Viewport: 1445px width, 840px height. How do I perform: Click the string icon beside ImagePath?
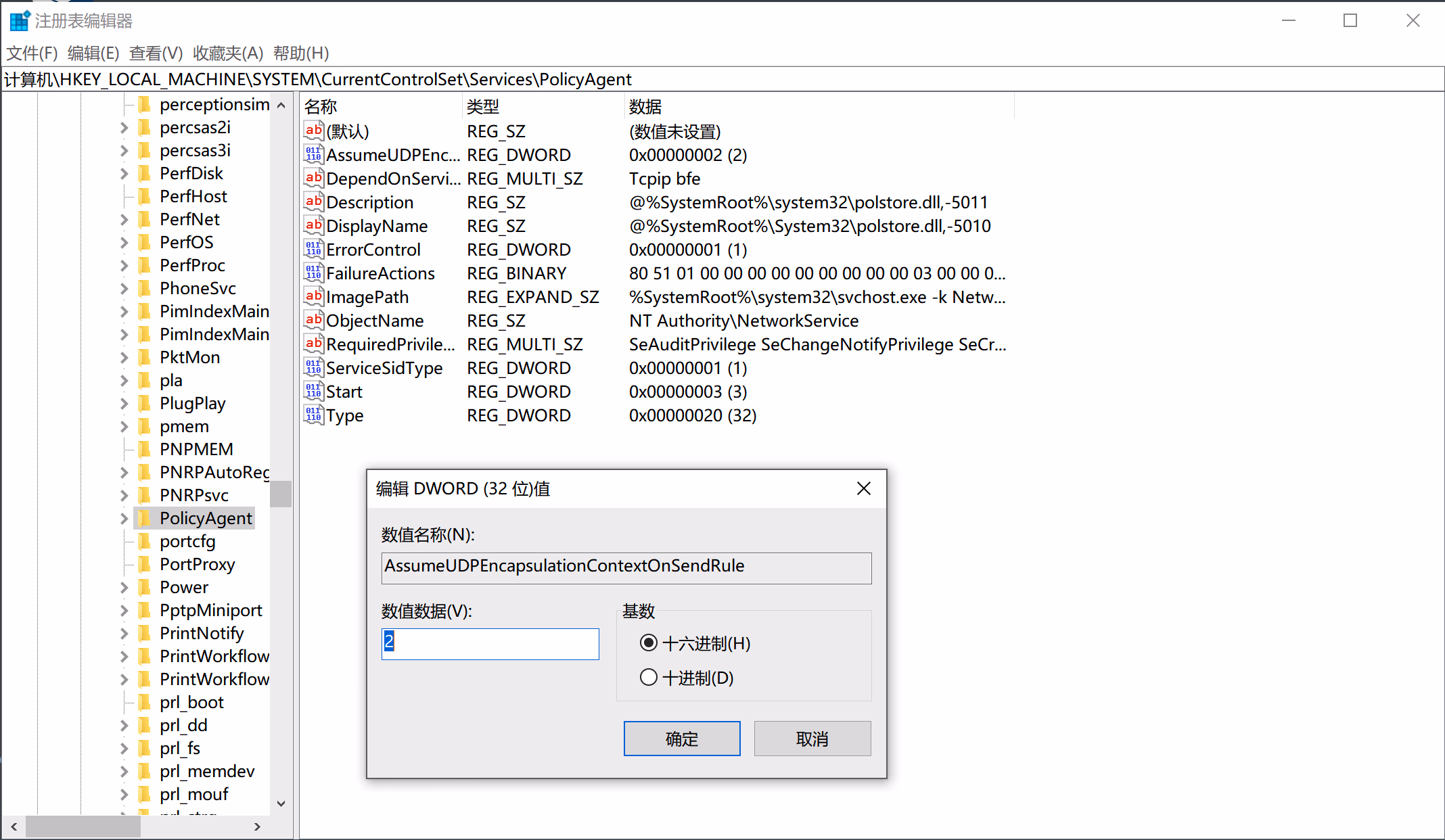[313, 297]
